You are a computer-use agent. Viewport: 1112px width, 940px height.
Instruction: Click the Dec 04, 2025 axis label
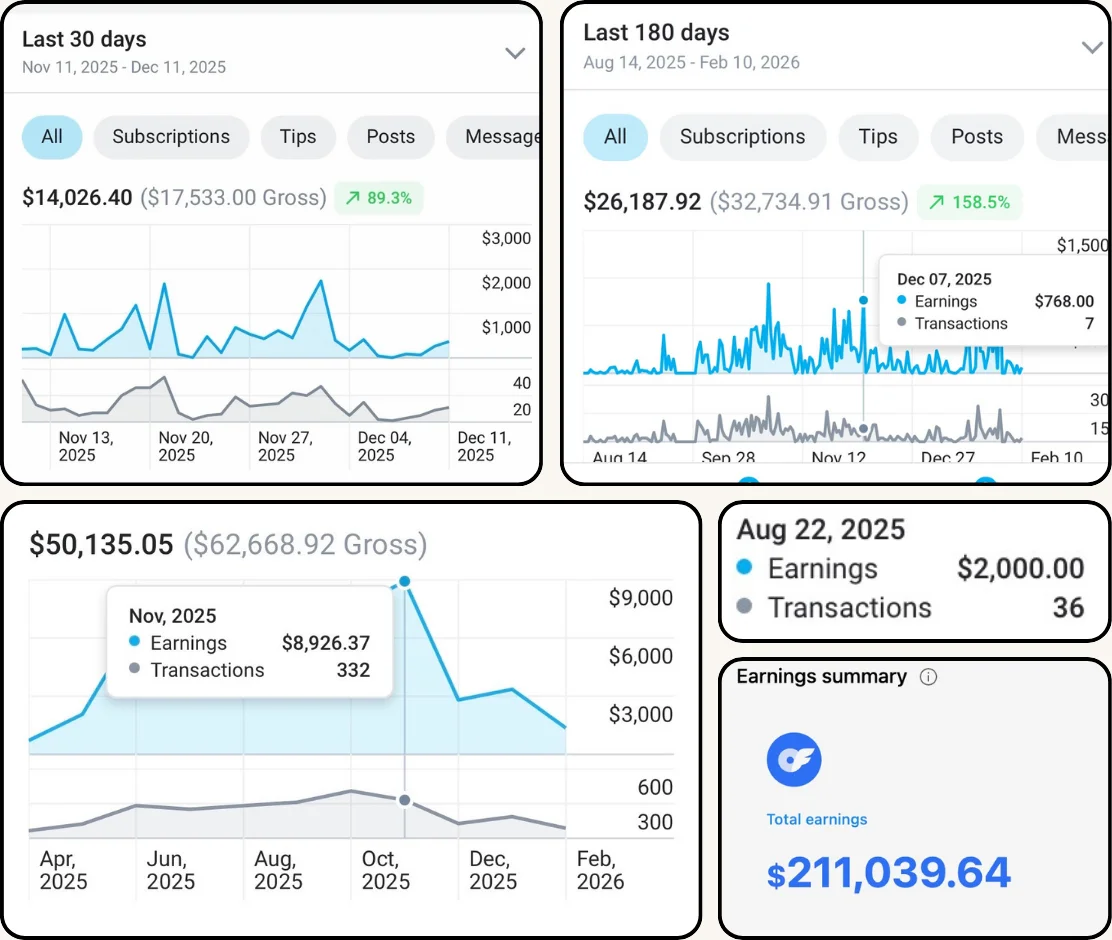click(384, 446)
